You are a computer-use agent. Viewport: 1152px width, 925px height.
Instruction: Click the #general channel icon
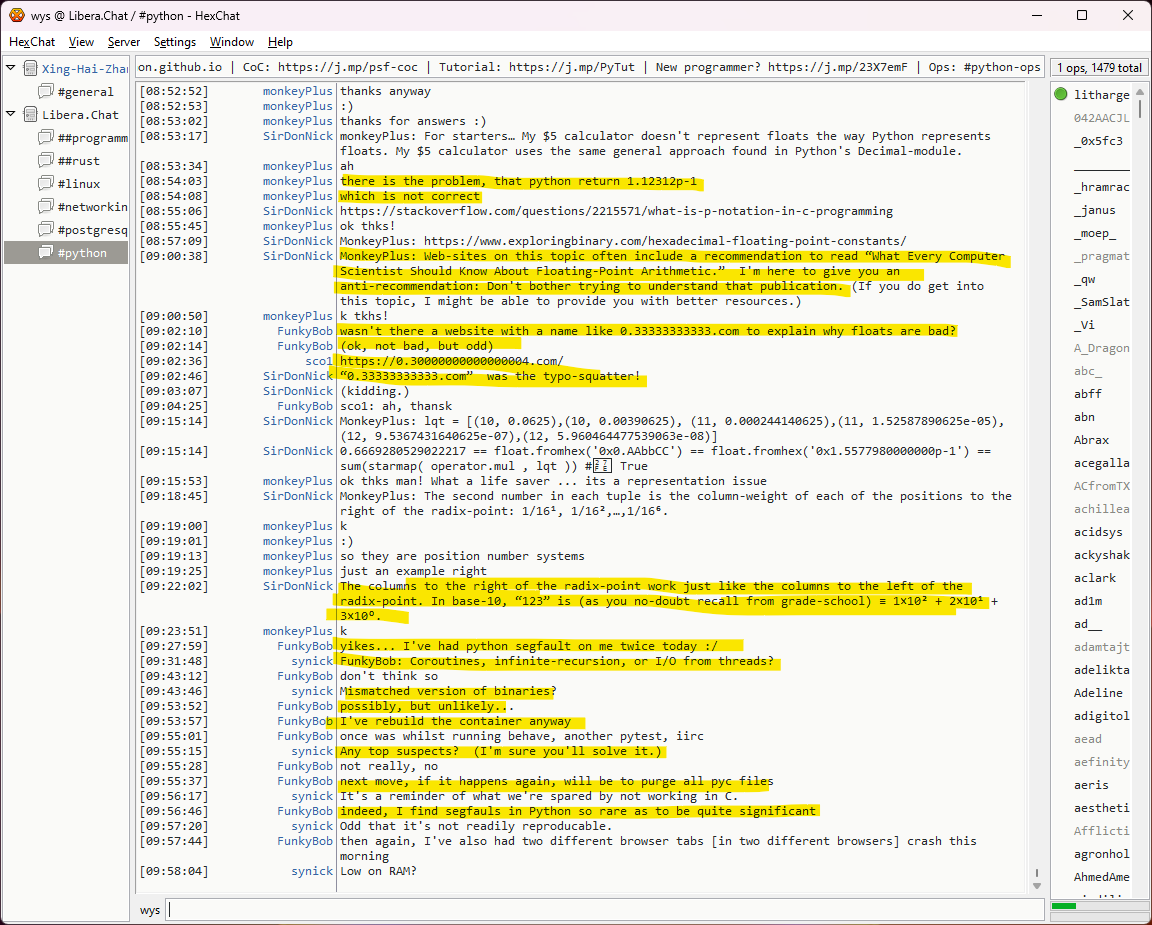45,92
